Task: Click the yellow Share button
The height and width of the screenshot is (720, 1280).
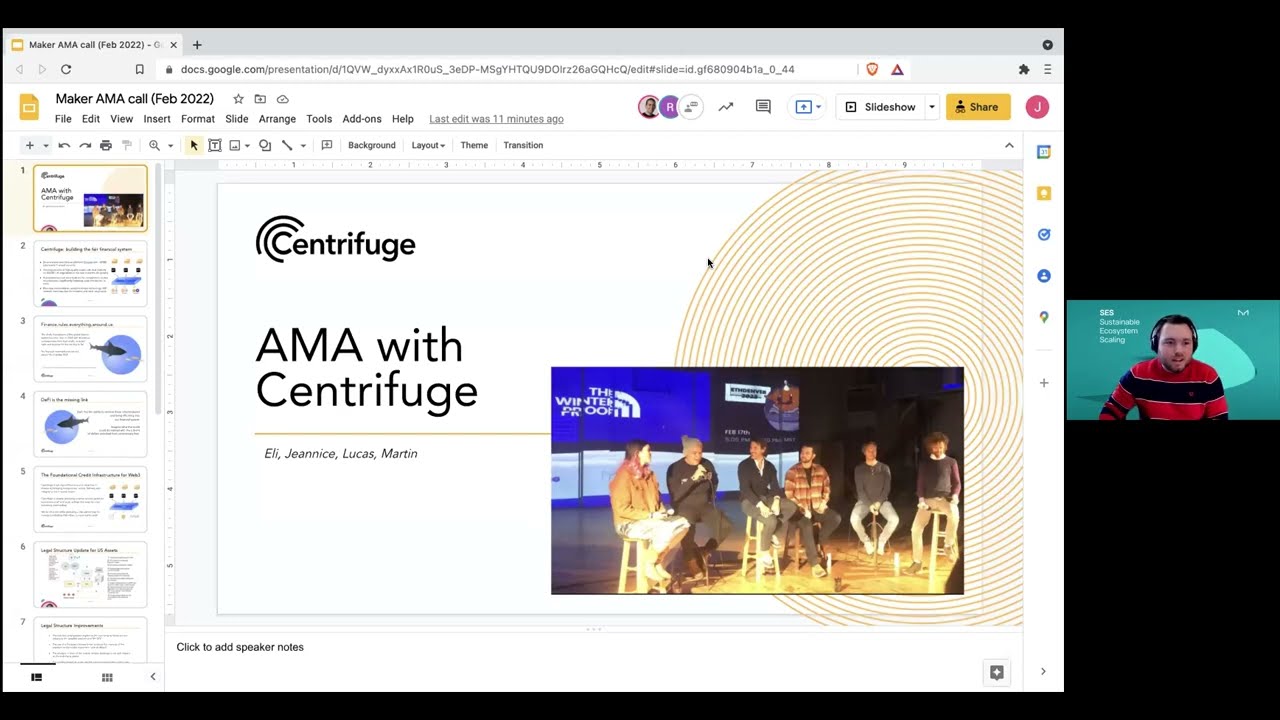Action: (978, 107)
